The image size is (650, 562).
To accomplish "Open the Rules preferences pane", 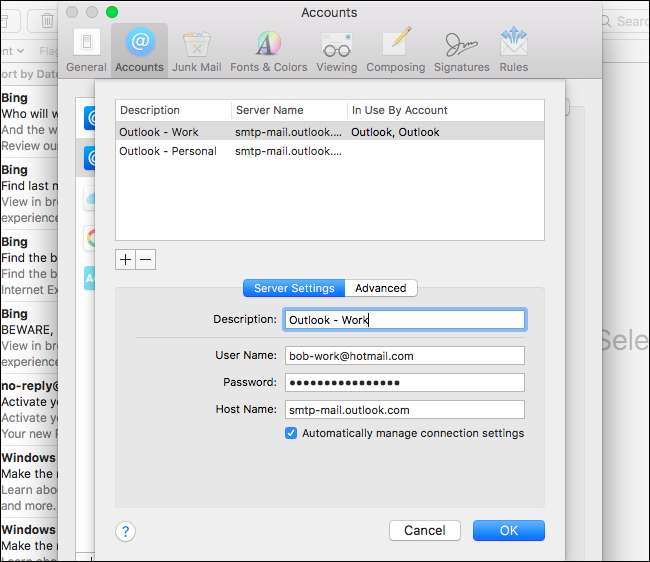I will (514, 49).
